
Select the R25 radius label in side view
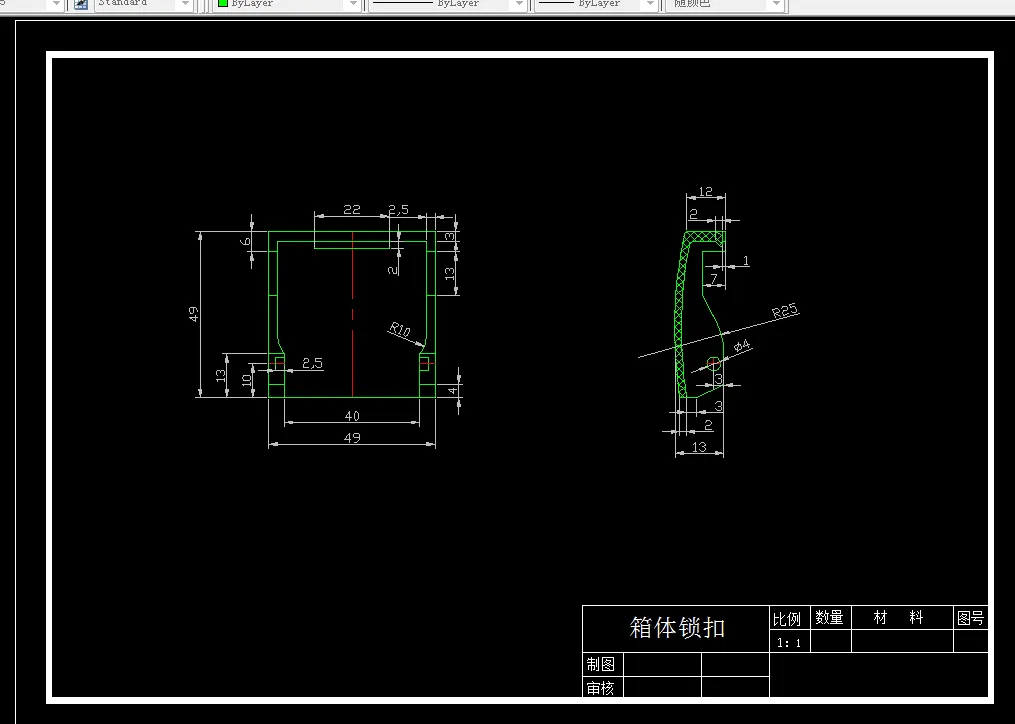785,311
